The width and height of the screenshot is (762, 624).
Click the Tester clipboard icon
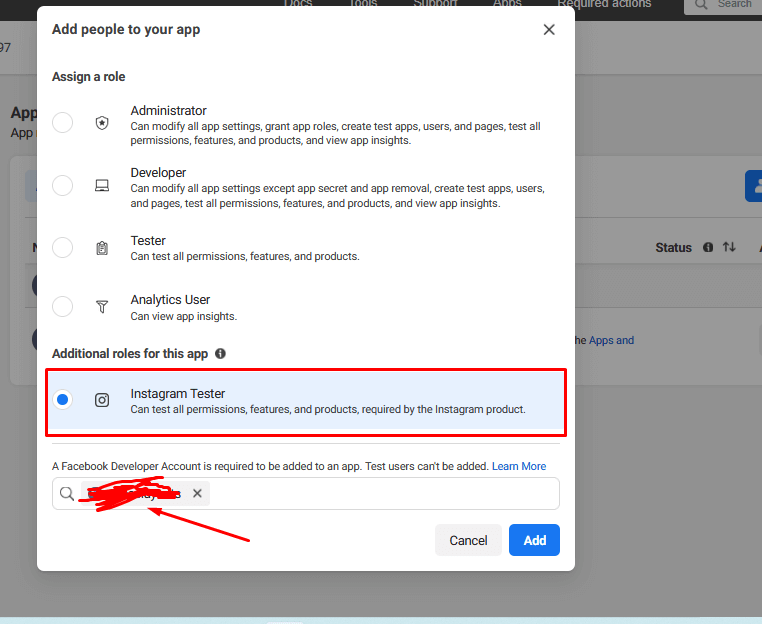pos(102,248)
